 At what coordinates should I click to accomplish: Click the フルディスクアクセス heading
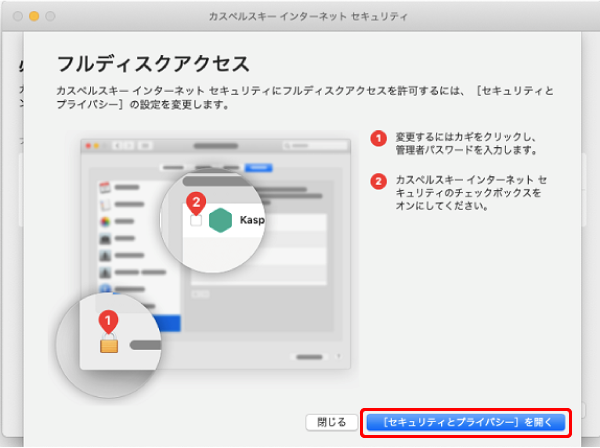point(153,64)
